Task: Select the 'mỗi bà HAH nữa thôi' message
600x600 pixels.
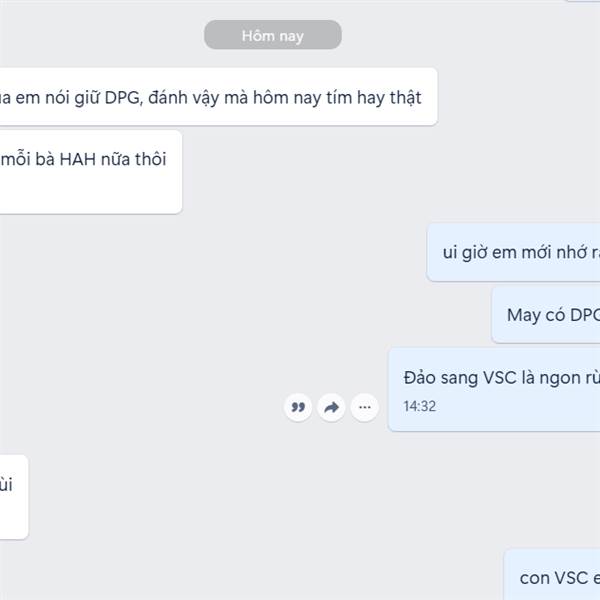Action: coord(91,172)
